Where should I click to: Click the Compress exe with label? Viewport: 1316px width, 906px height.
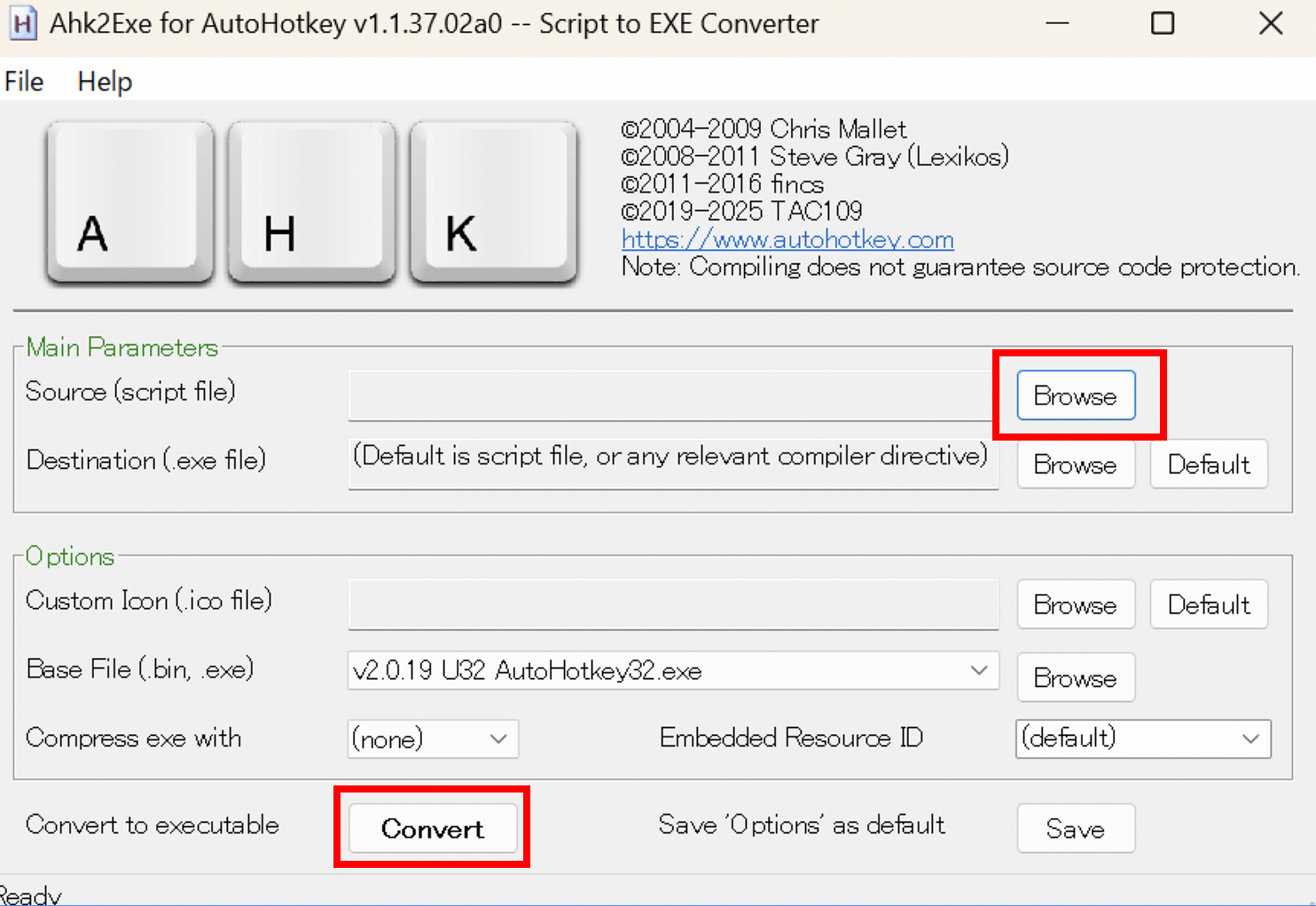point(134,738)
